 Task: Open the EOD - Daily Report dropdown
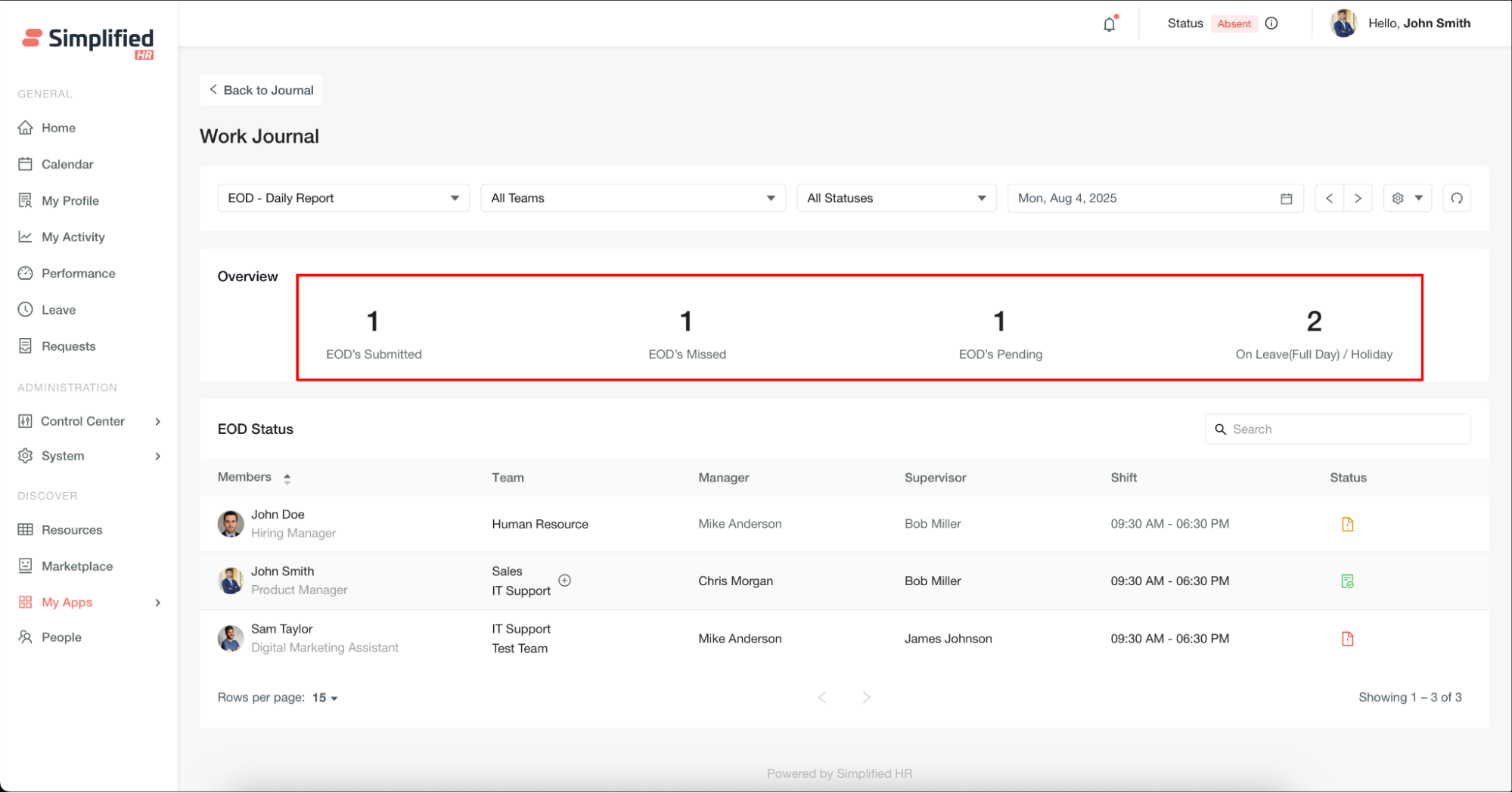[x=343, y=198]
